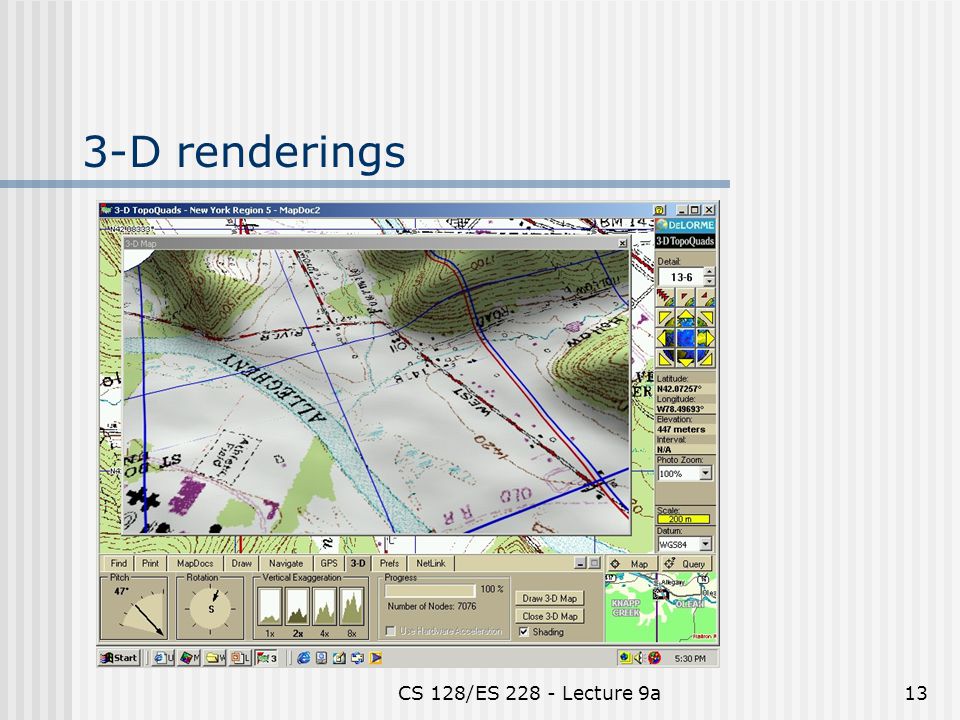Open the MapDocs tab

tap(195, 563)
